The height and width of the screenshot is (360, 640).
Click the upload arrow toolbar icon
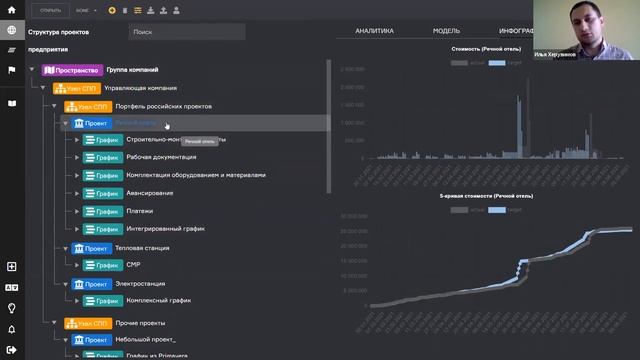point(163,10)
